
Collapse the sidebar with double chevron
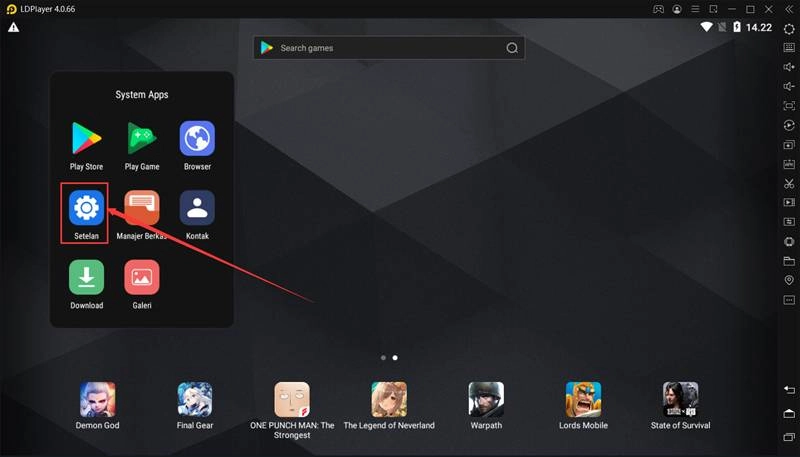[789, 9]
